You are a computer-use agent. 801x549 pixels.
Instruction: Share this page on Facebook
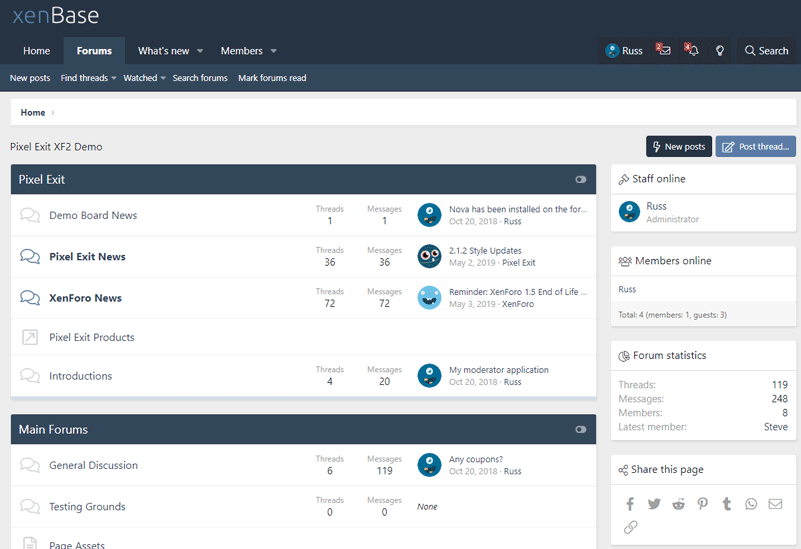pos(630,504)
